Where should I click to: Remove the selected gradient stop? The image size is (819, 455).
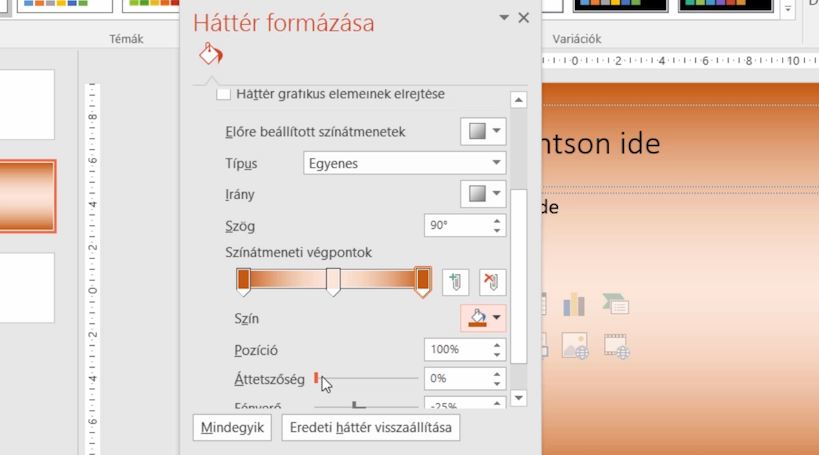tap(493, 283)
